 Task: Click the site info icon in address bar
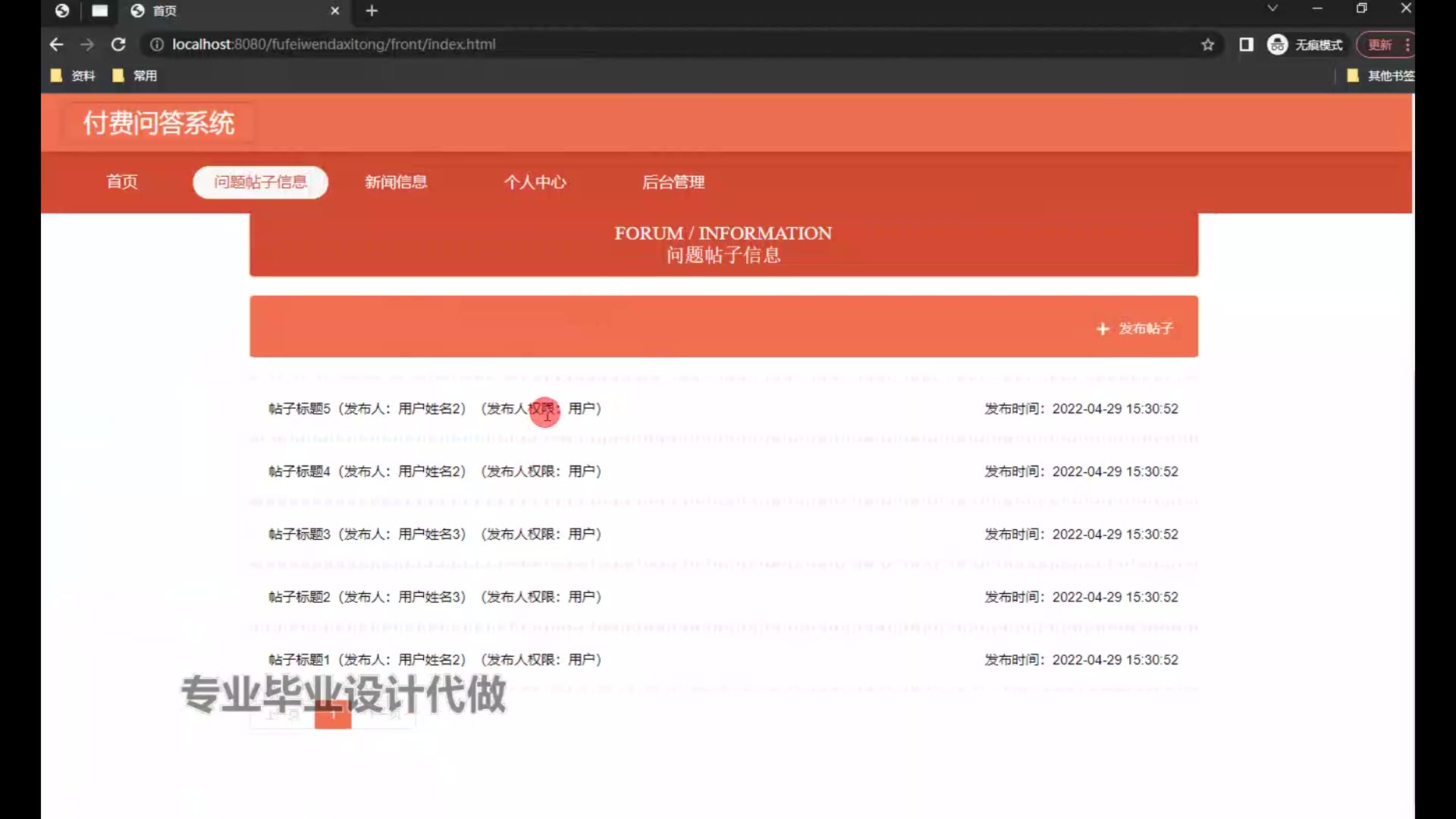[156, 45]
